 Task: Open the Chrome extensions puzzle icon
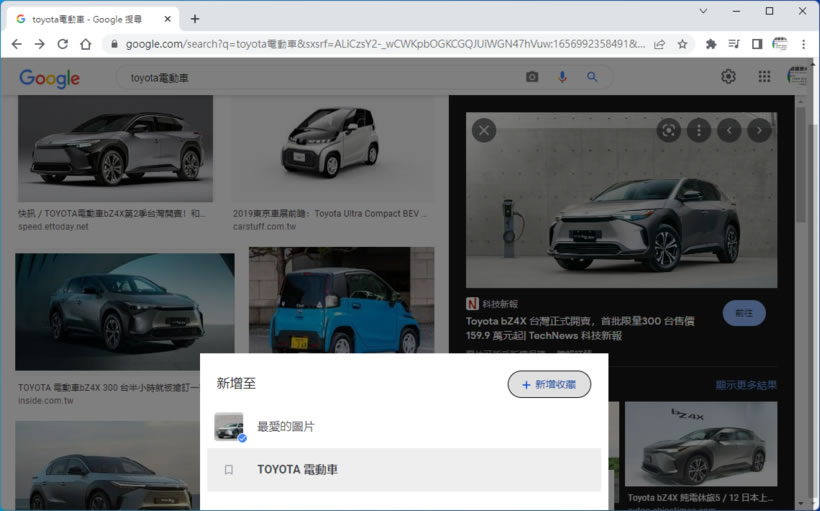tap(711, 44)
